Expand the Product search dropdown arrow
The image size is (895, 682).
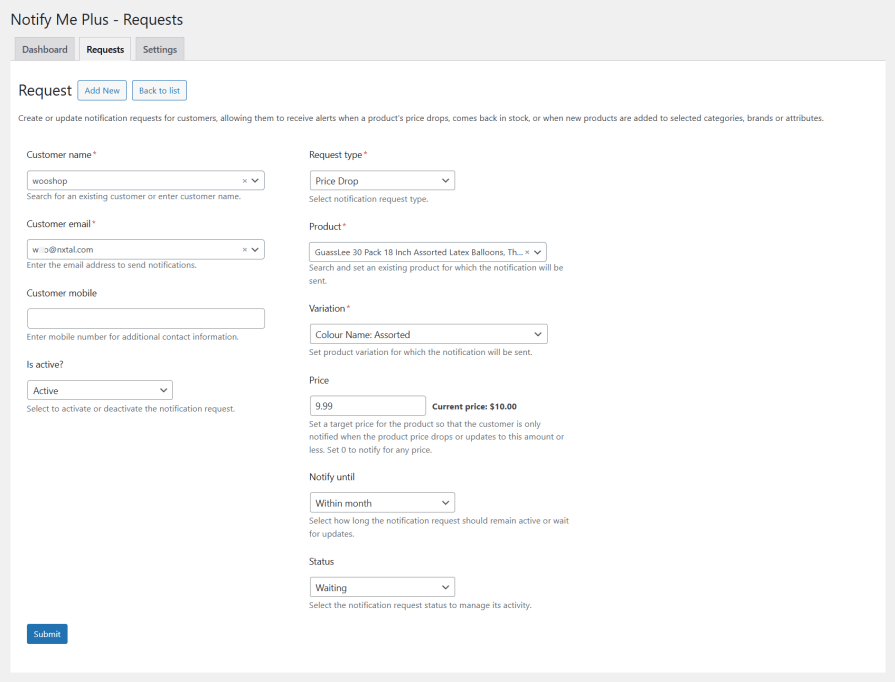pyautogui.click(x=538, y=252)
